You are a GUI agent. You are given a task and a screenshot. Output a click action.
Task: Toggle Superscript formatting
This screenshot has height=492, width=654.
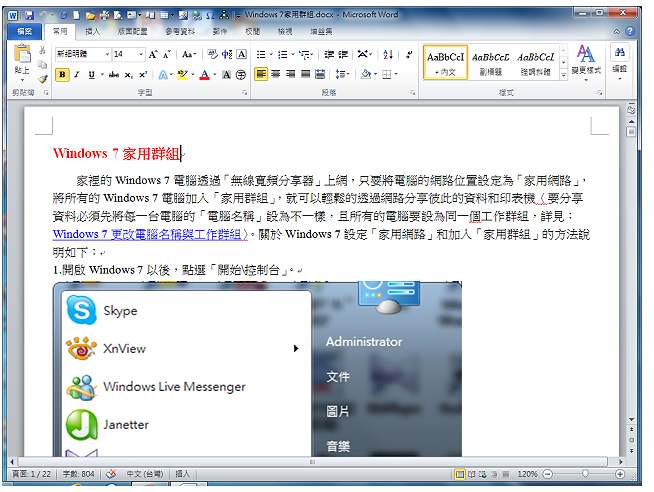[143, 75]
